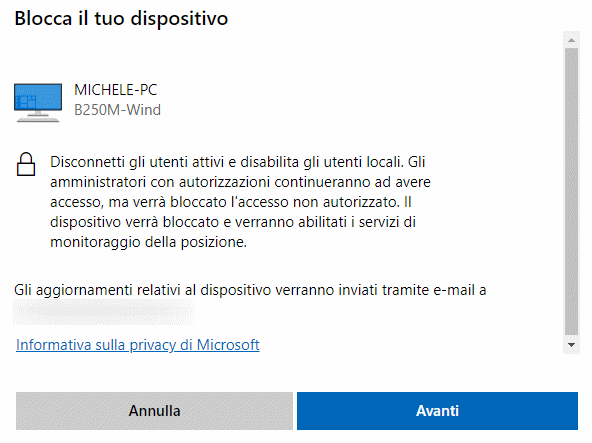
Task: Click the monitoraggio della posizione text
Action: (x=148, y=242)
